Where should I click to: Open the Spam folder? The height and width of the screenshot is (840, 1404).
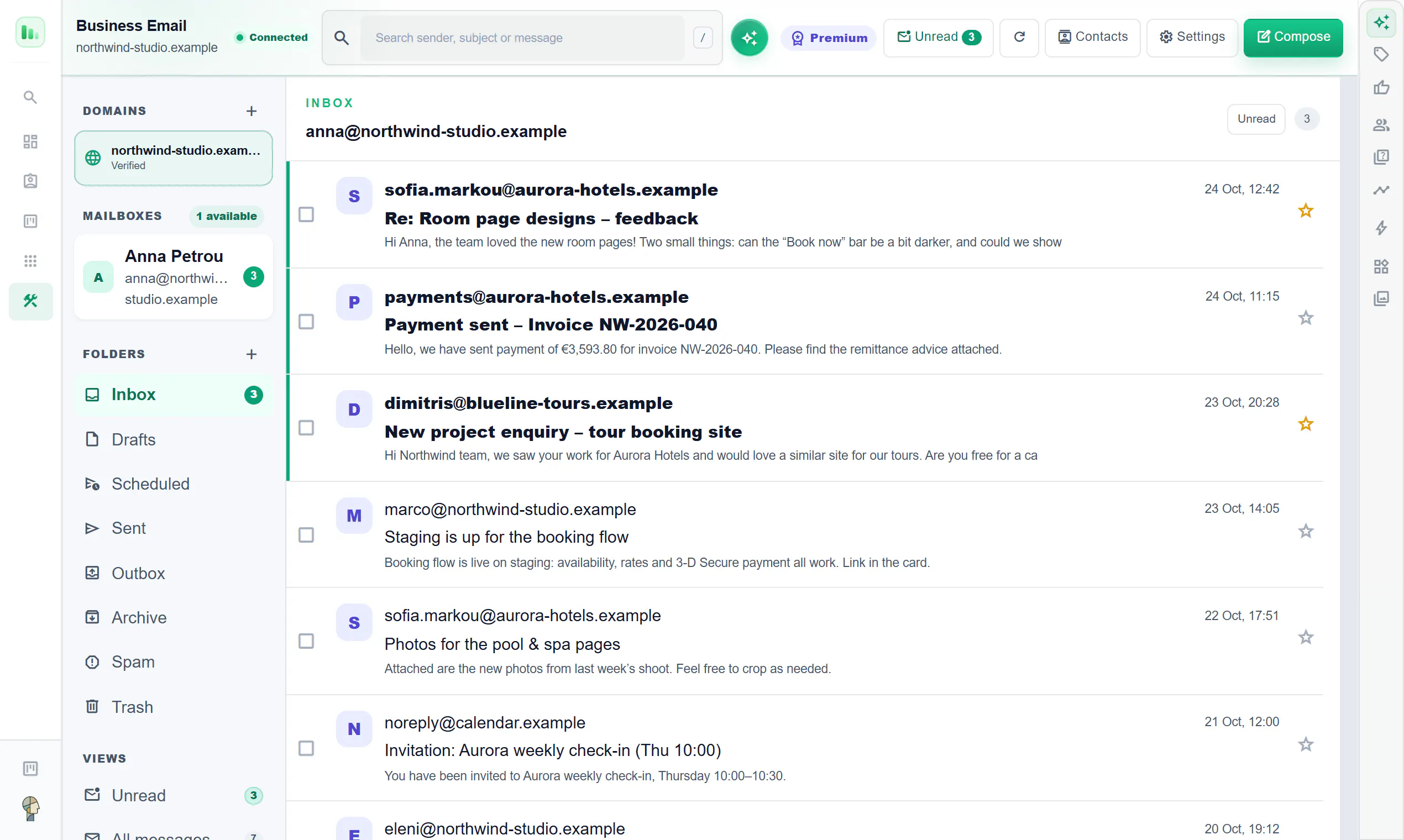tap(173, 662)
